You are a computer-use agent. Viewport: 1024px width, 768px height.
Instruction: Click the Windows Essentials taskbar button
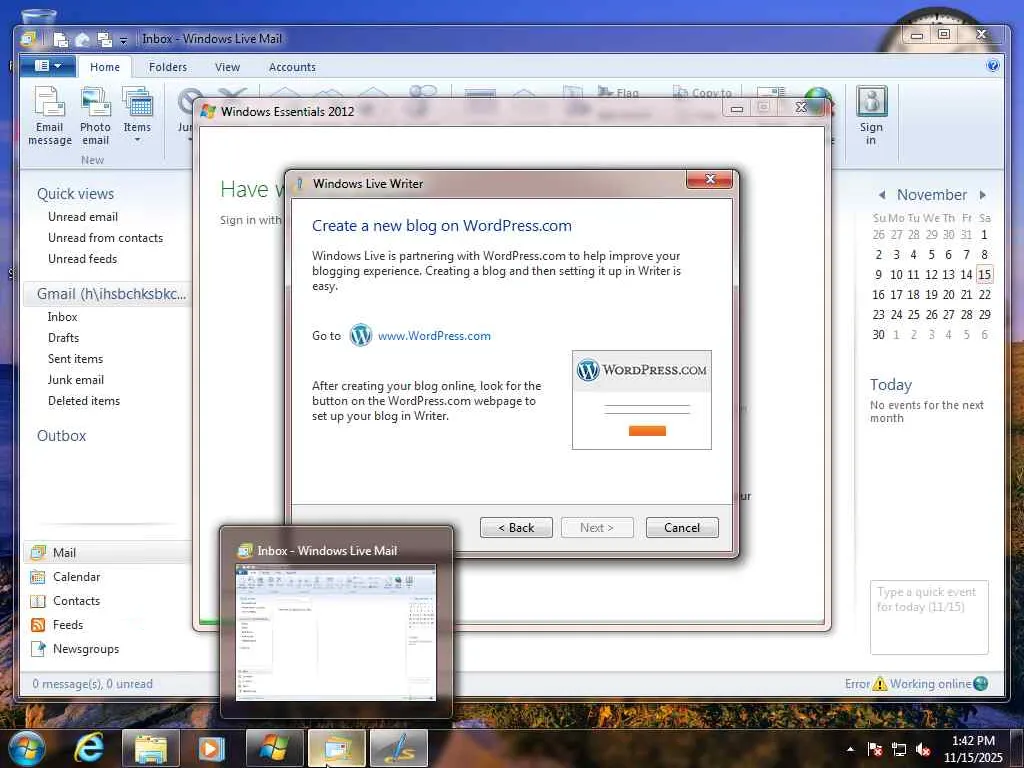pyautogui.click(x=274, y=748)
